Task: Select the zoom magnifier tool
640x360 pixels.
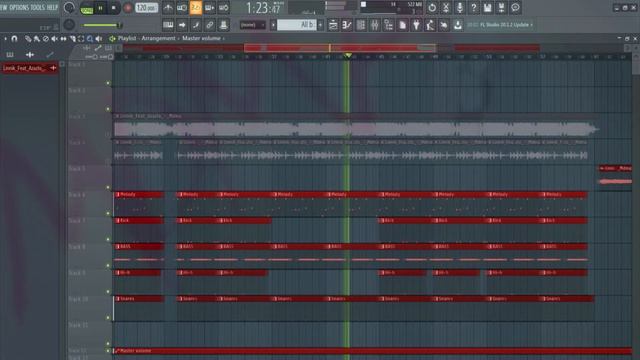Action: [90, 39]
